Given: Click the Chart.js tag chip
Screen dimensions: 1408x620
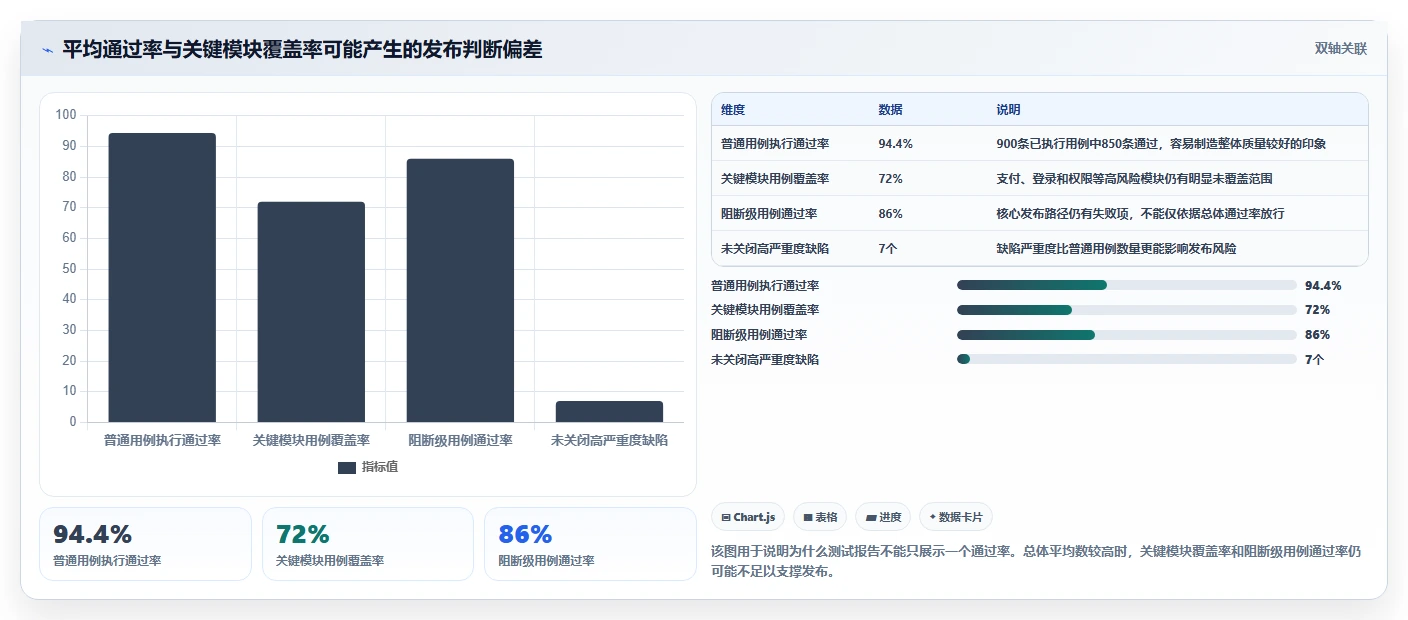Looking at the screenshot, I should coord(748,517).
